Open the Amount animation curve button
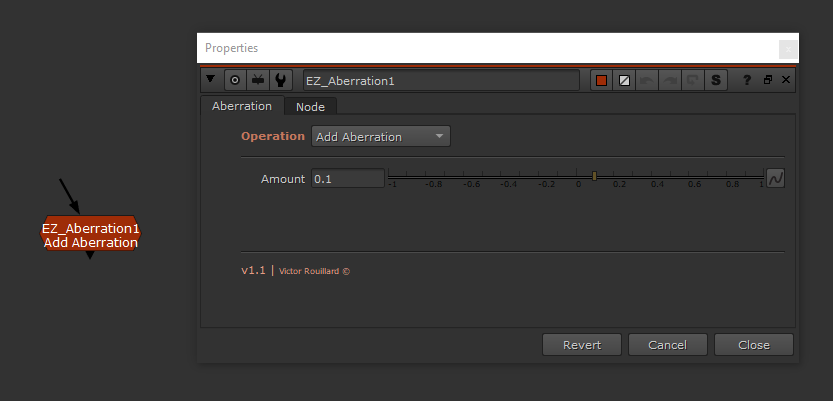This screenshot has width=833, height=401. click(776, 178)
